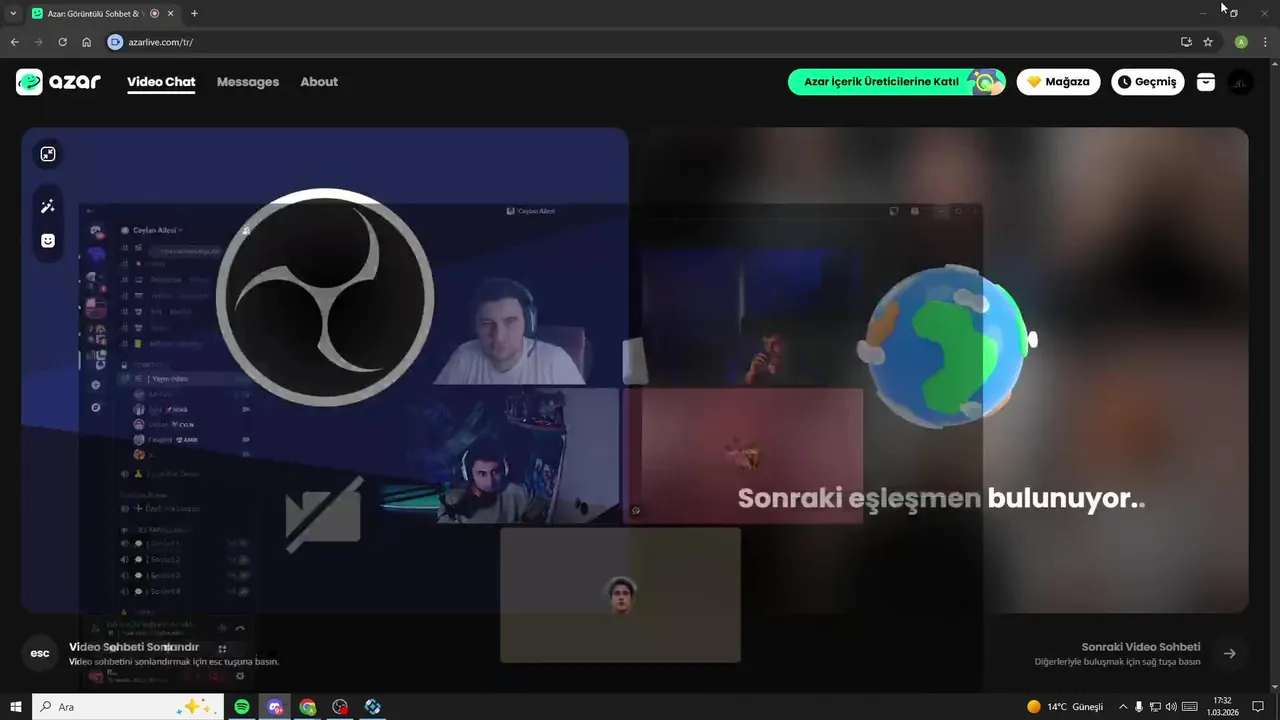Open the purple Discord taskbar icon
The image size is (1280, 720).
[x=275, y=707]
